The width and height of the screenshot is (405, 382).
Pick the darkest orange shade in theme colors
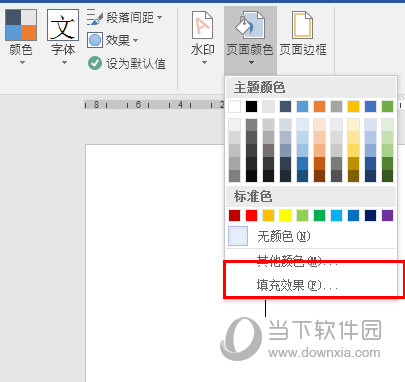pyautogui.click(x=319, y=176)
